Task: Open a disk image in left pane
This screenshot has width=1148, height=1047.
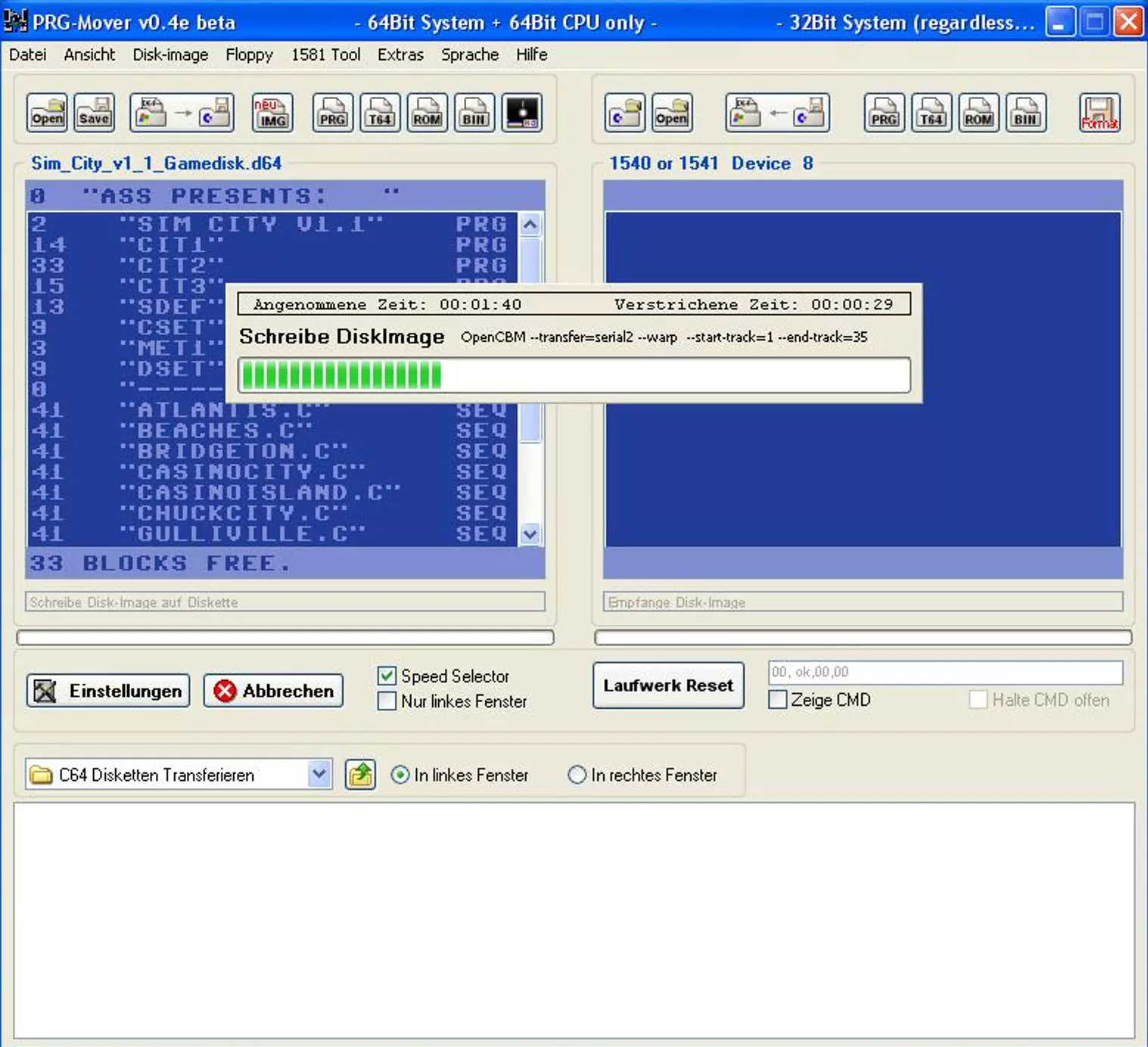Action: 47,113
